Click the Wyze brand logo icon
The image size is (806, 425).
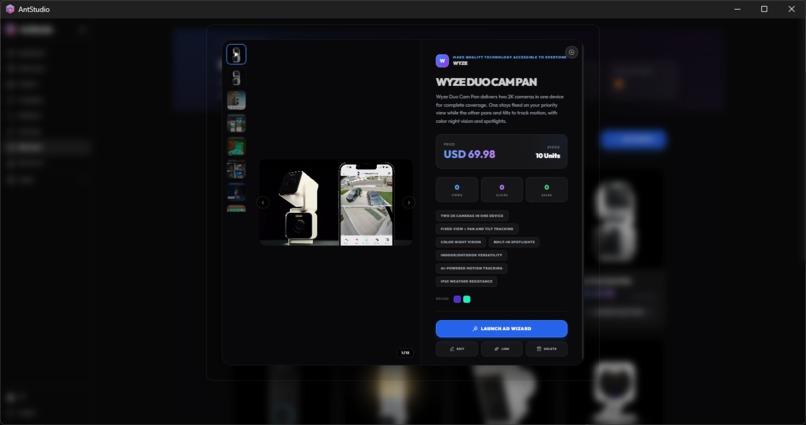point(442,61)
